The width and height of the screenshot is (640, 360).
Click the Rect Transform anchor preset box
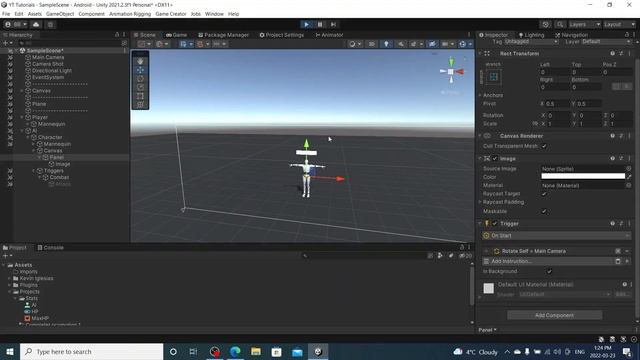tap(493, 76)
